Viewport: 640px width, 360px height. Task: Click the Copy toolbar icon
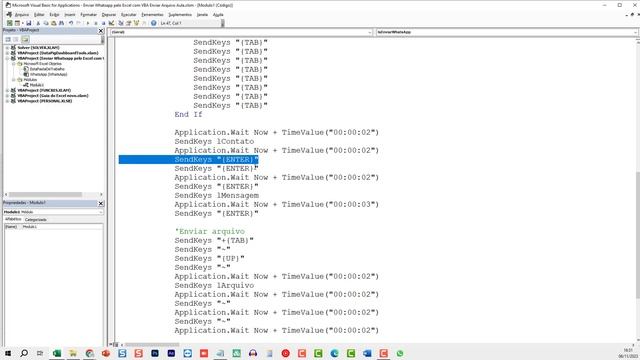(46, 23)
